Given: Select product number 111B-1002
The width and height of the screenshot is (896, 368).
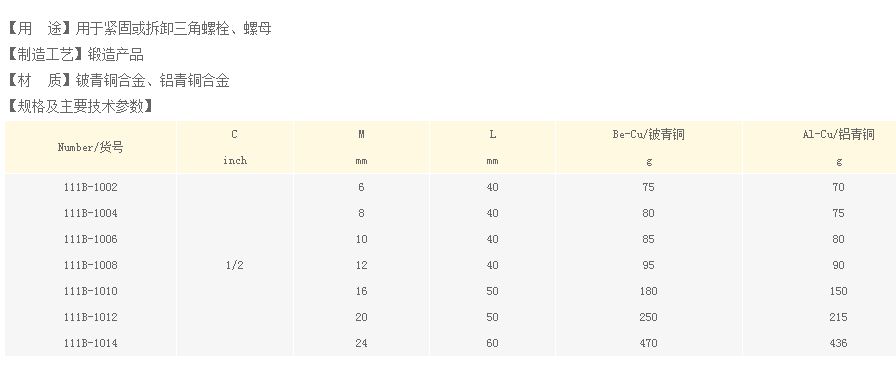Looking at the screenshot, I should coord(90,187).
